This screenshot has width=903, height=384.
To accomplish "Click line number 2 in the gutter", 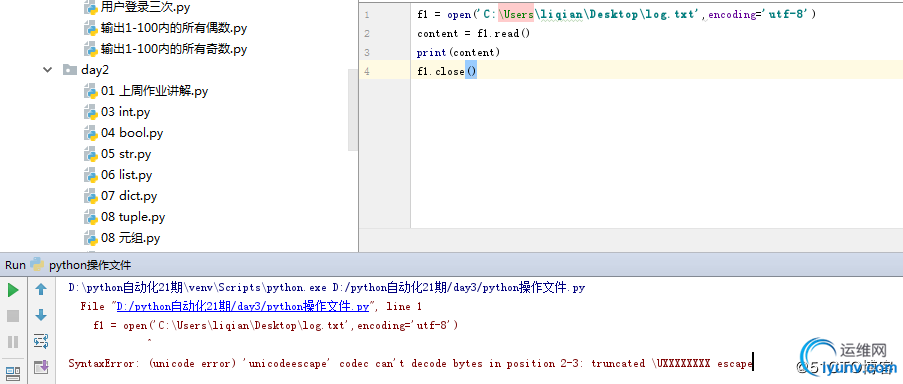I will tap(367, 33).
